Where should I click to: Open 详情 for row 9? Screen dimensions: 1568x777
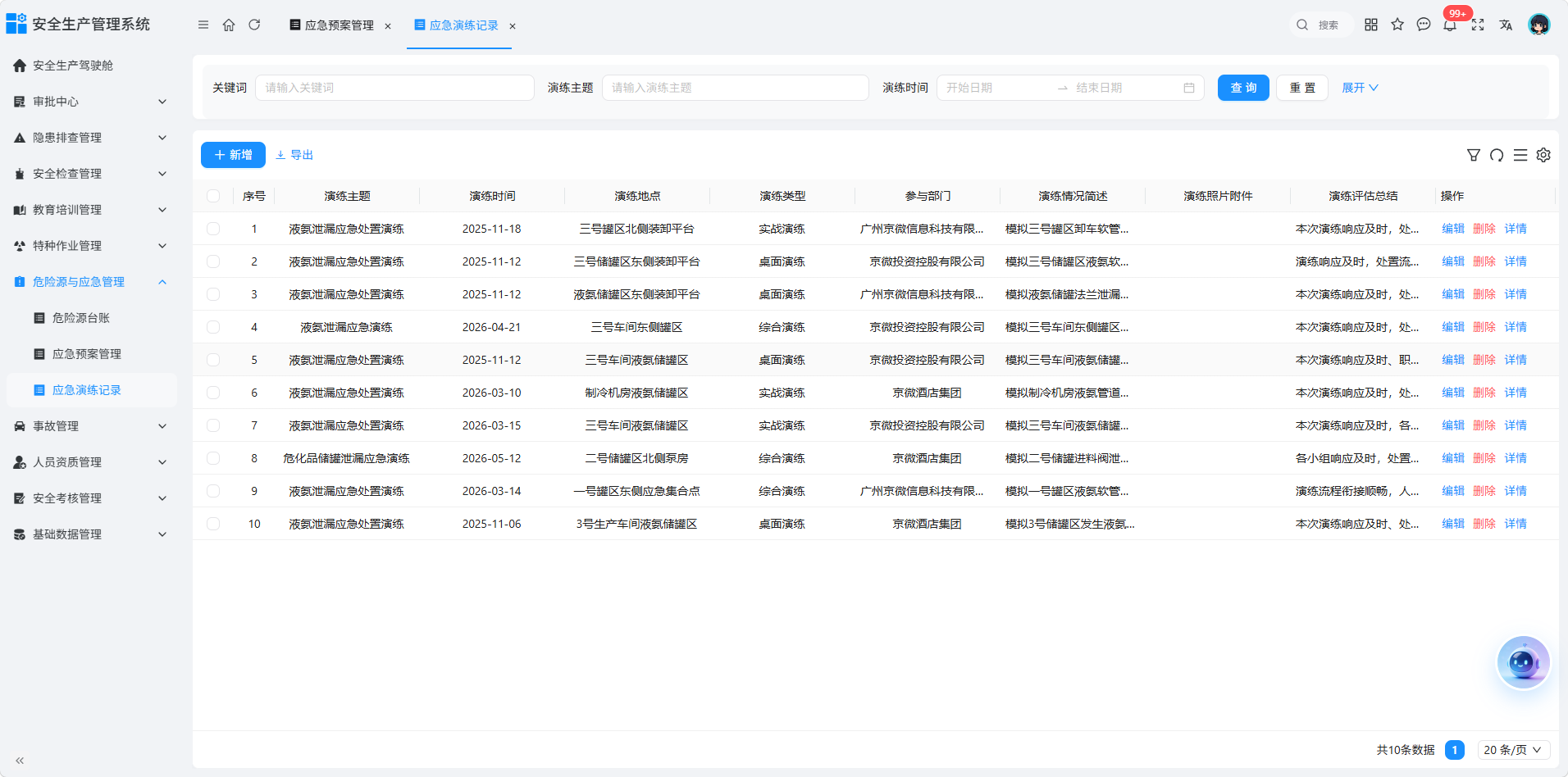pos(1516,491)
